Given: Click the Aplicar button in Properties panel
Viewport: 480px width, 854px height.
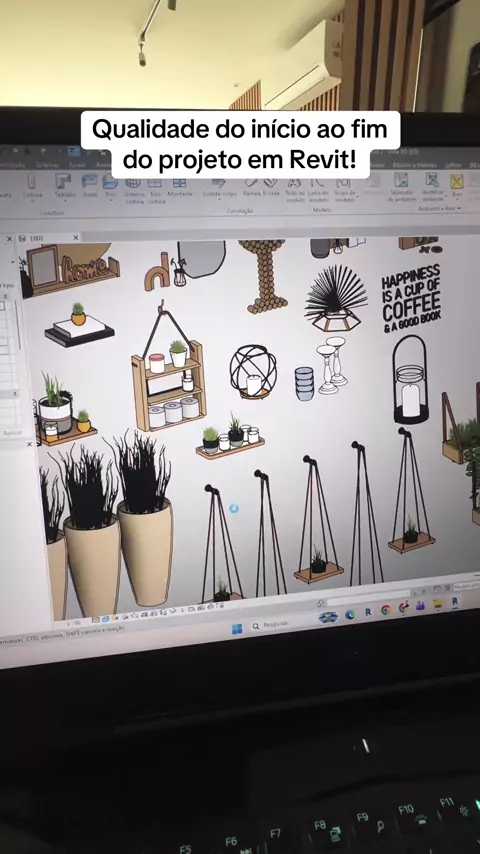Looking at the screenshot, I should 12,432.
